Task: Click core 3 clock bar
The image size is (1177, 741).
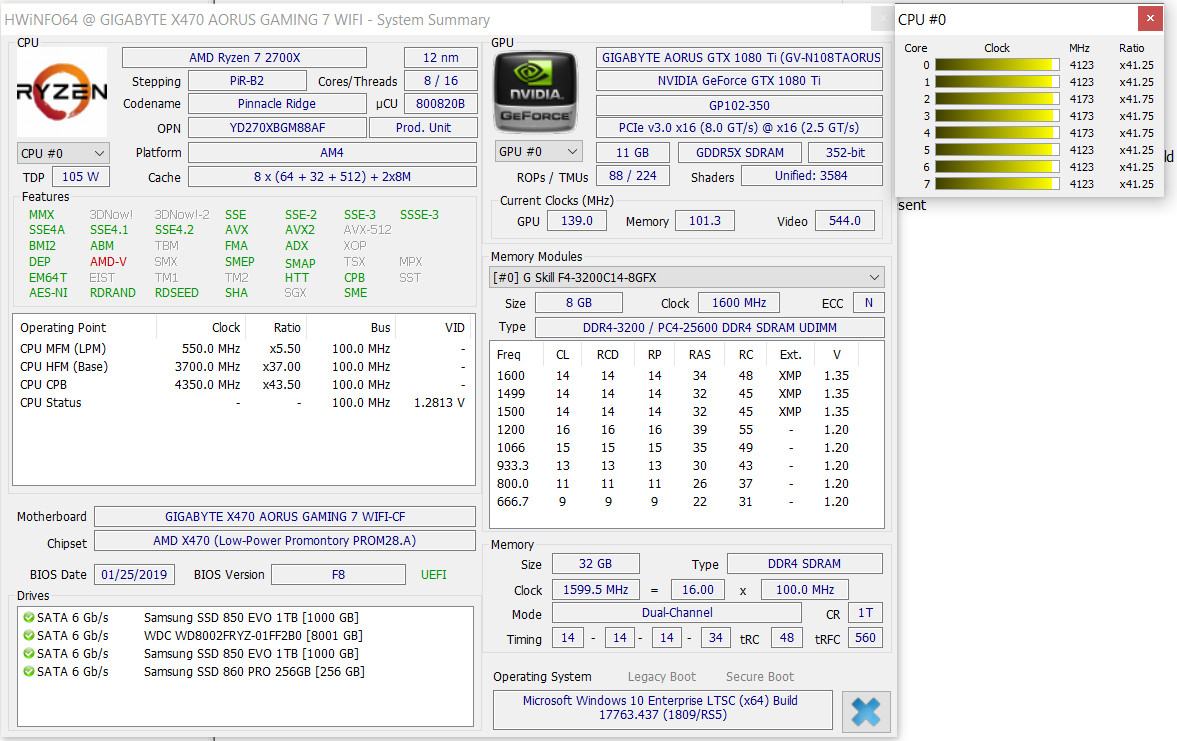Action: tap(997, 116)
